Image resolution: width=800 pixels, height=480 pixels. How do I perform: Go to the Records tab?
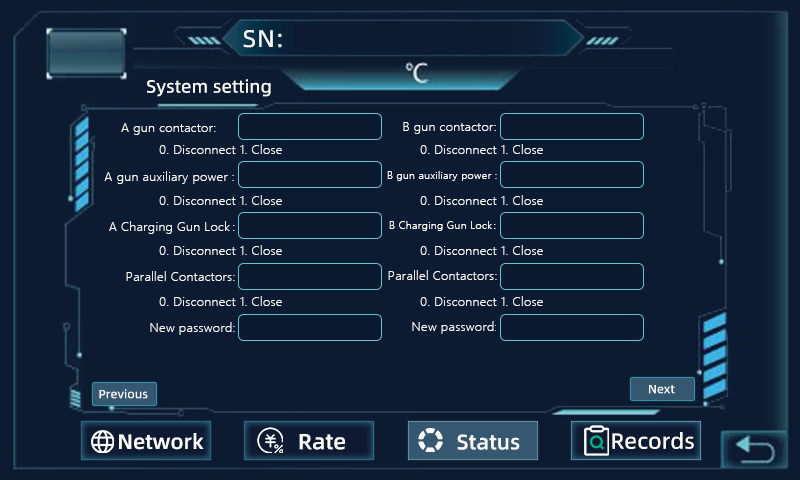(635, 441)
